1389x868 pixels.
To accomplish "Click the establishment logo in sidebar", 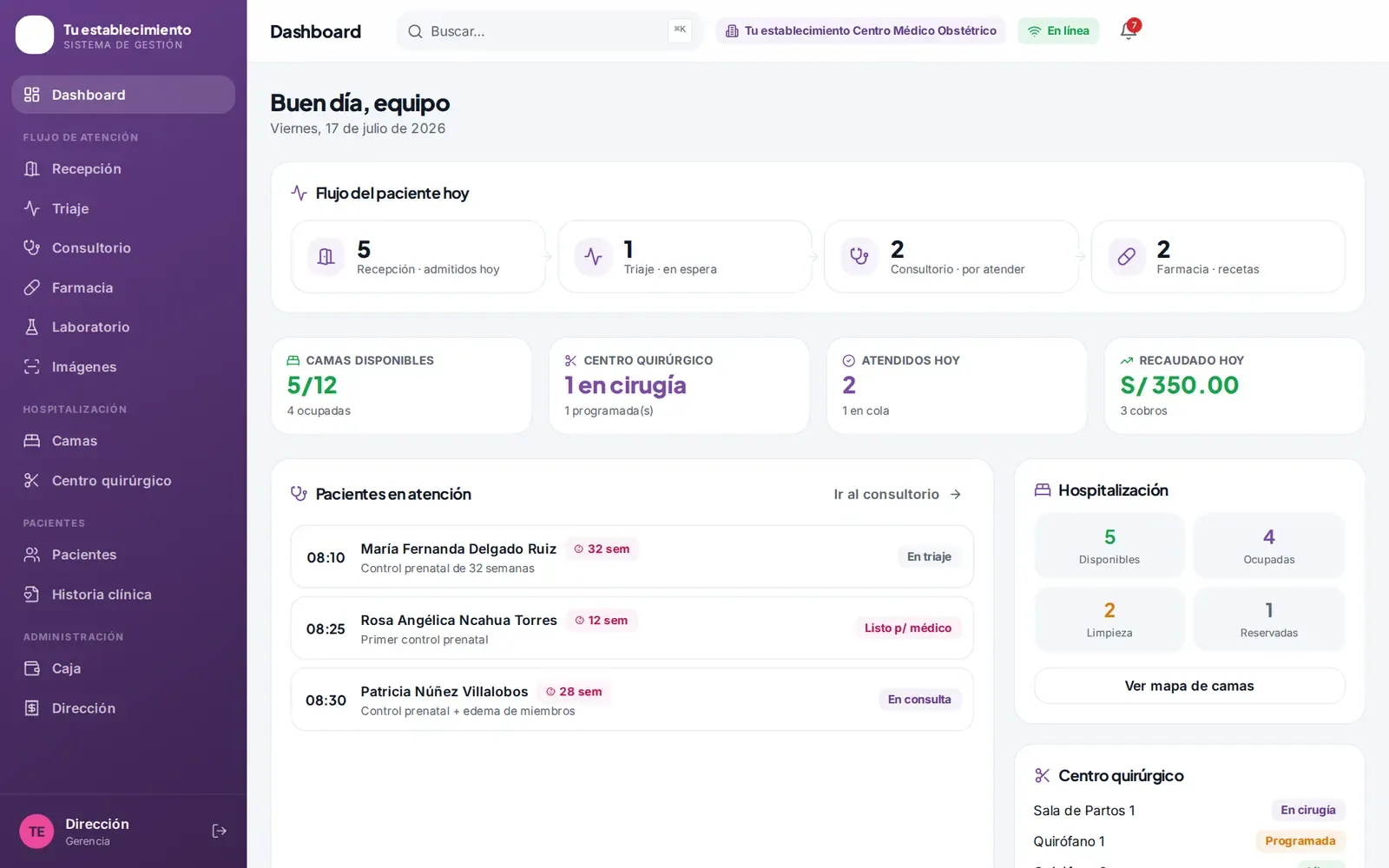I will (x=35, y=35).
